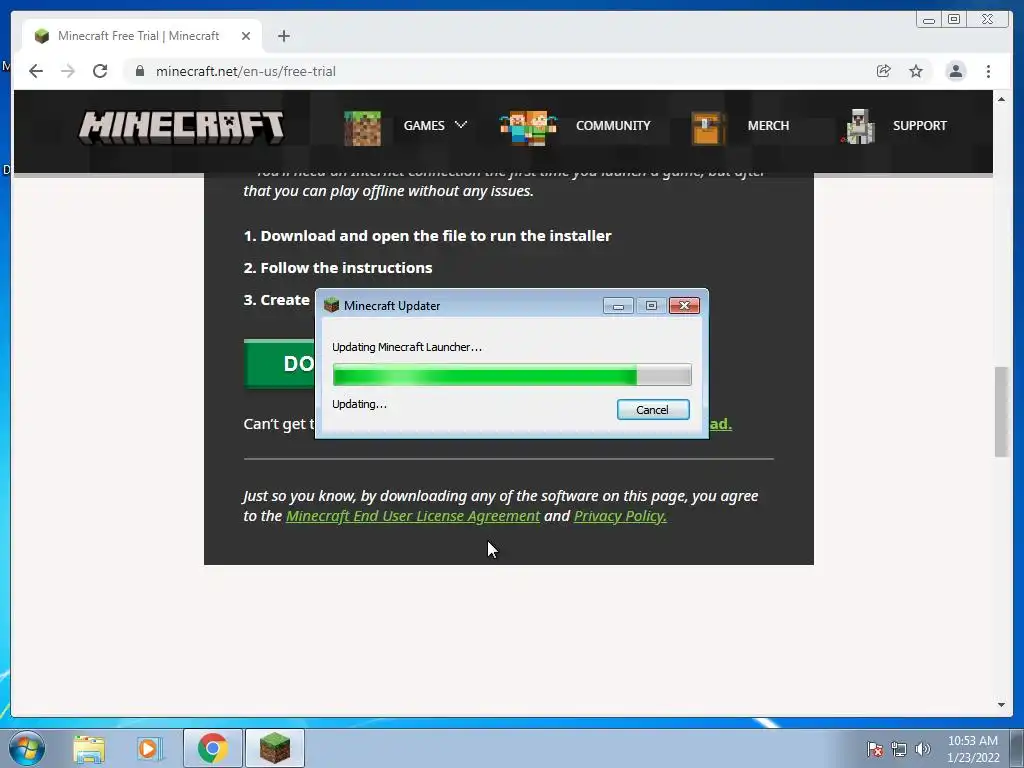Select the Minecraft Free Trial tab
Screen dimensions: 1024x768
pyautogui.click(x=142, y=36)
